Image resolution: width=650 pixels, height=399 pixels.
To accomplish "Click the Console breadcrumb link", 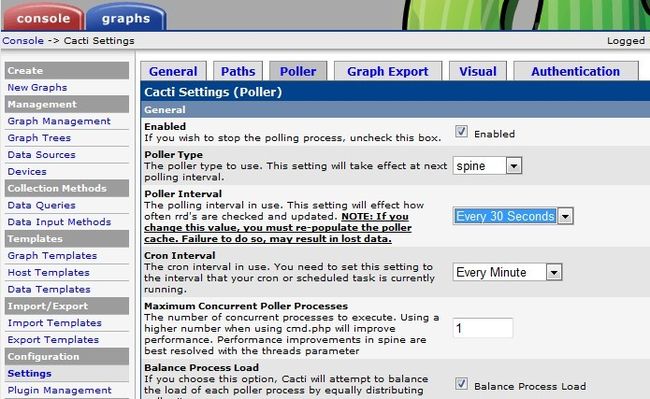I will pyautogui.click(x=23, y=41).
